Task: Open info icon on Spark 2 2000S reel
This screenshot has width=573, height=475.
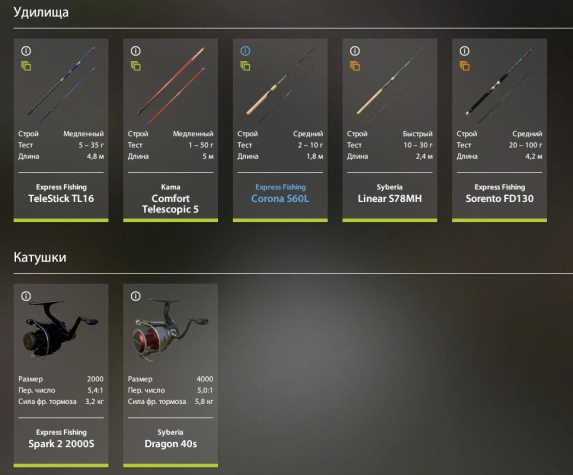Action: 26,296
